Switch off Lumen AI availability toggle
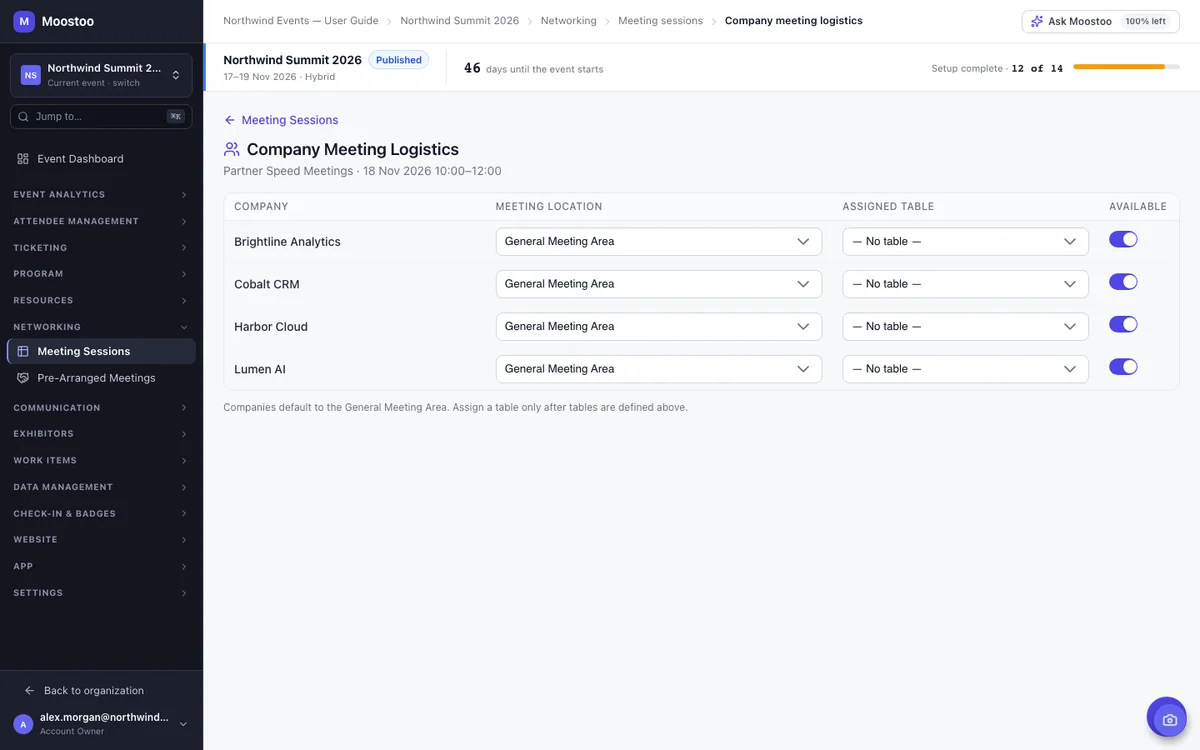Screen dimensions: 1200x750 tap(1123, 367)
